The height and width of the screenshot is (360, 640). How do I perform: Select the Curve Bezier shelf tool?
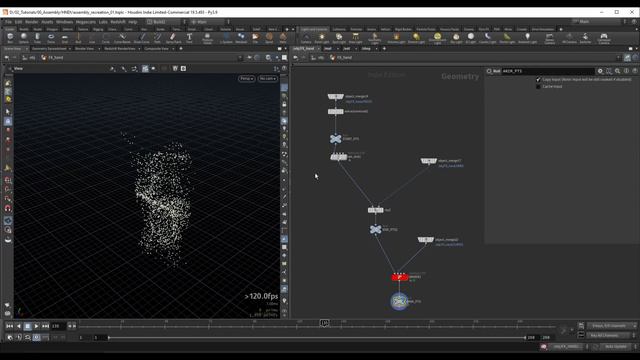pos(122,38)
